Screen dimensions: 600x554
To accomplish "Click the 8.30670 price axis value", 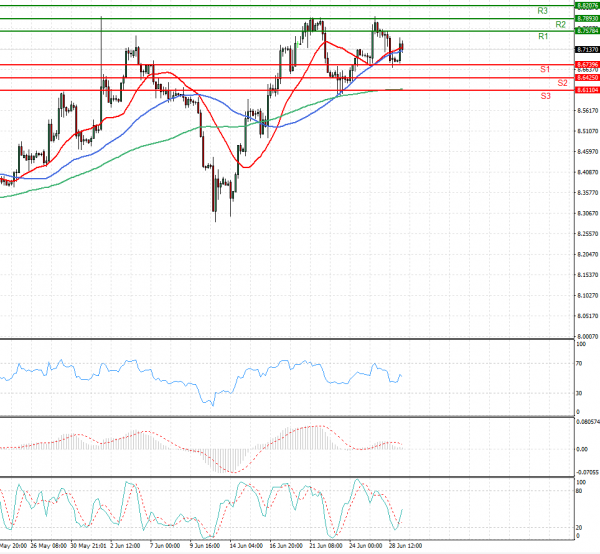I will click(x=587, y=213).
